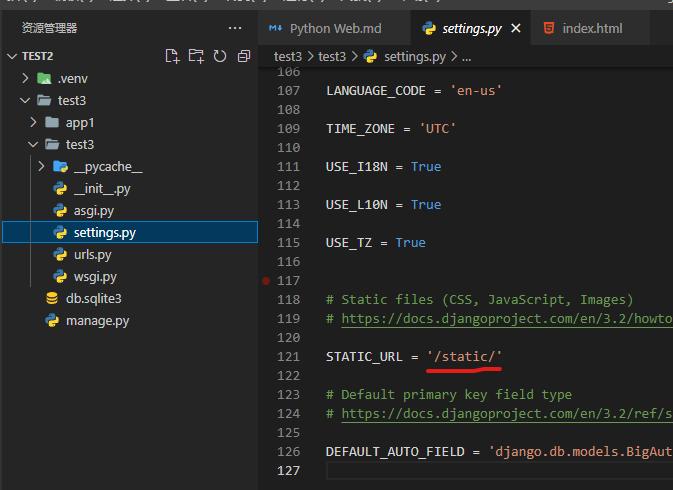Click the Python icon beside wsgi.py

[x=60, y=276]
